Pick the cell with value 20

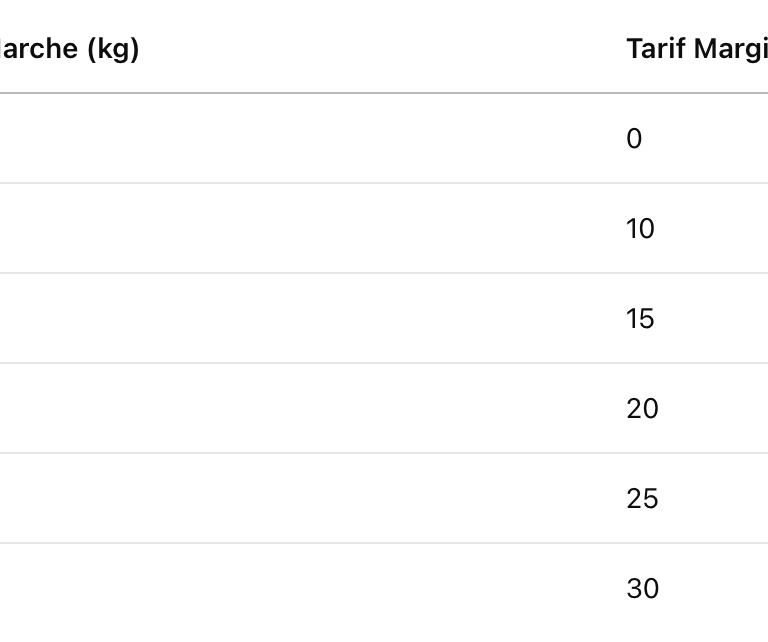tap(642, 409)
